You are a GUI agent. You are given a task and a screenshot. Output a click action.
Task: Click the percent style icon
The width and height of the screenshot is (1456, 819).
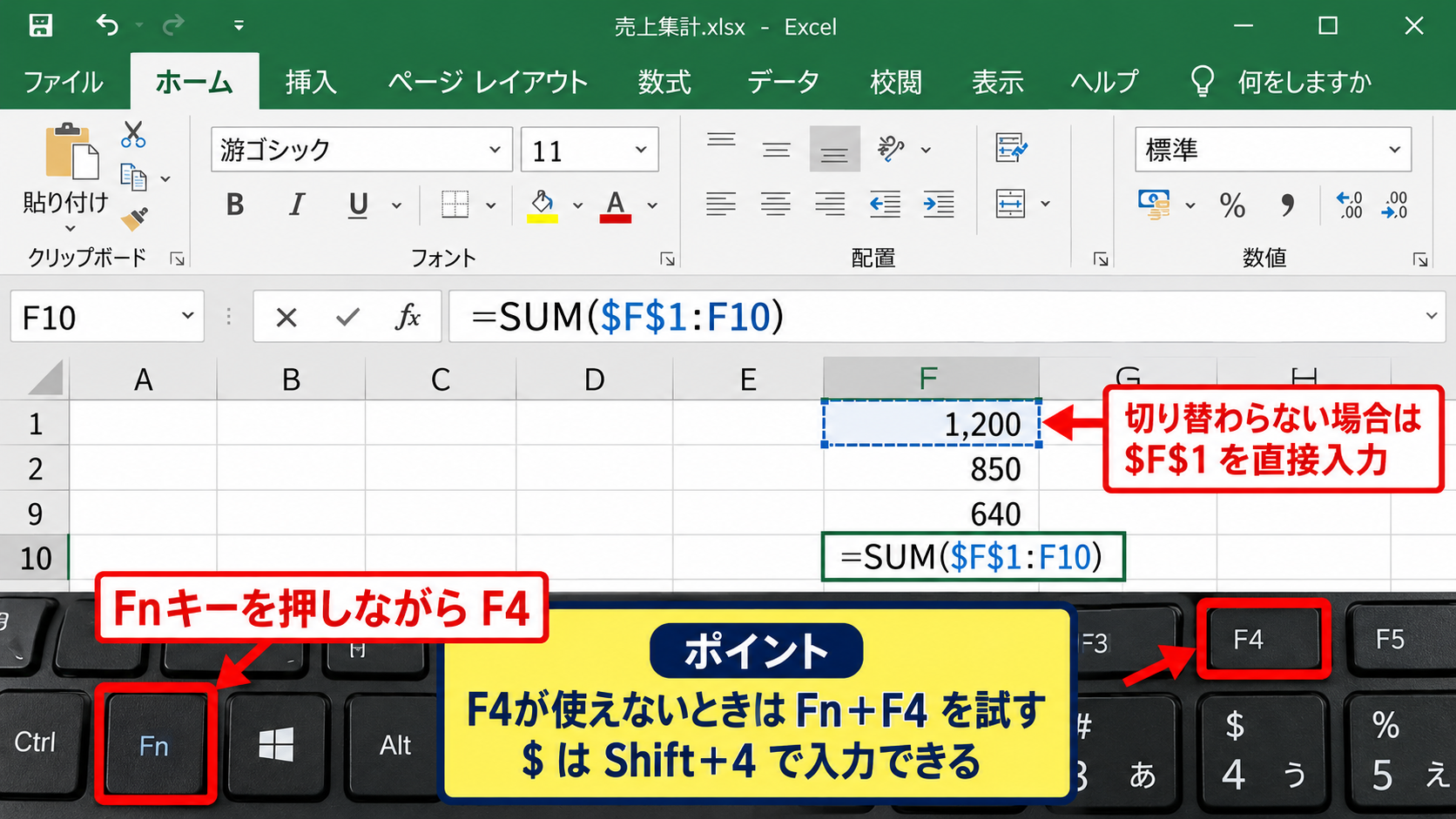(x=1232, y=205)
